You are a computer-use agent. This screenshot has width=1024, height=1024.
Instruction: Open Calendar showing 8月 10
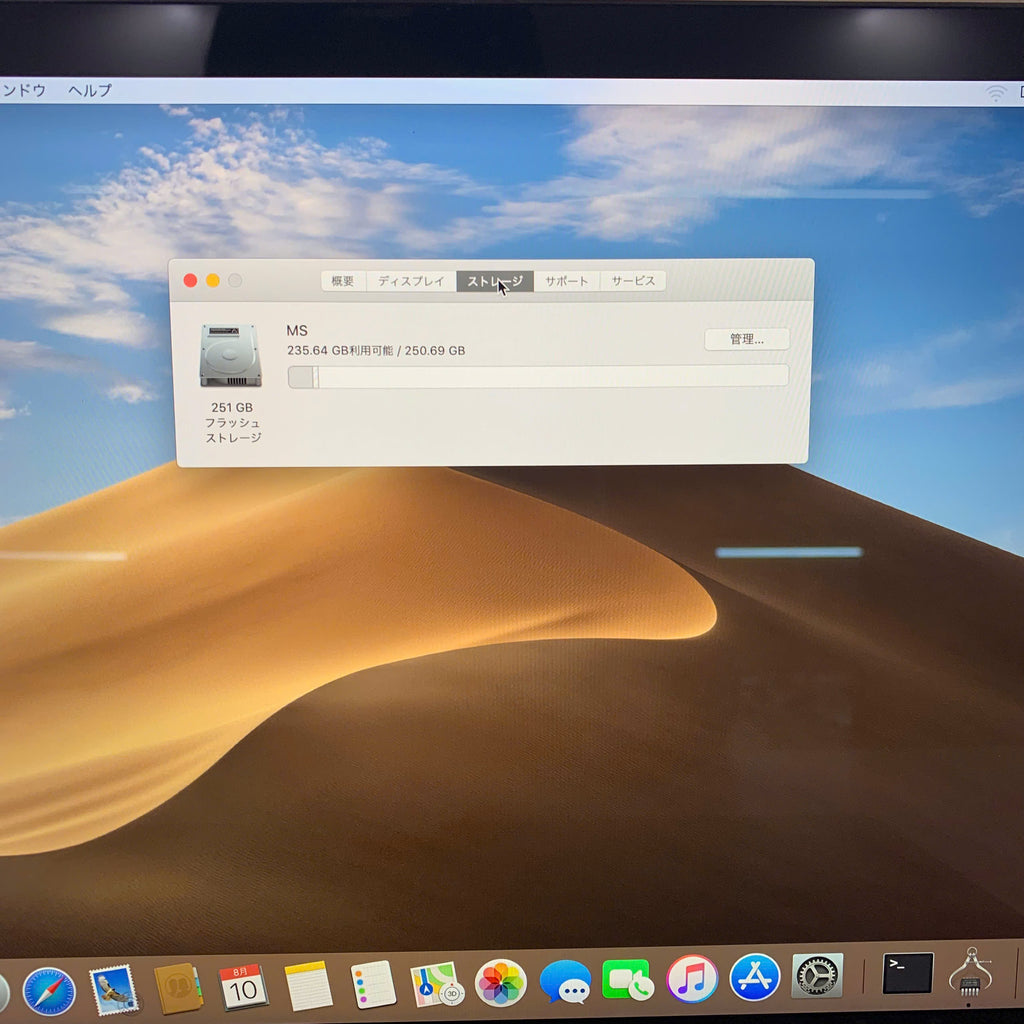[242, 987]
